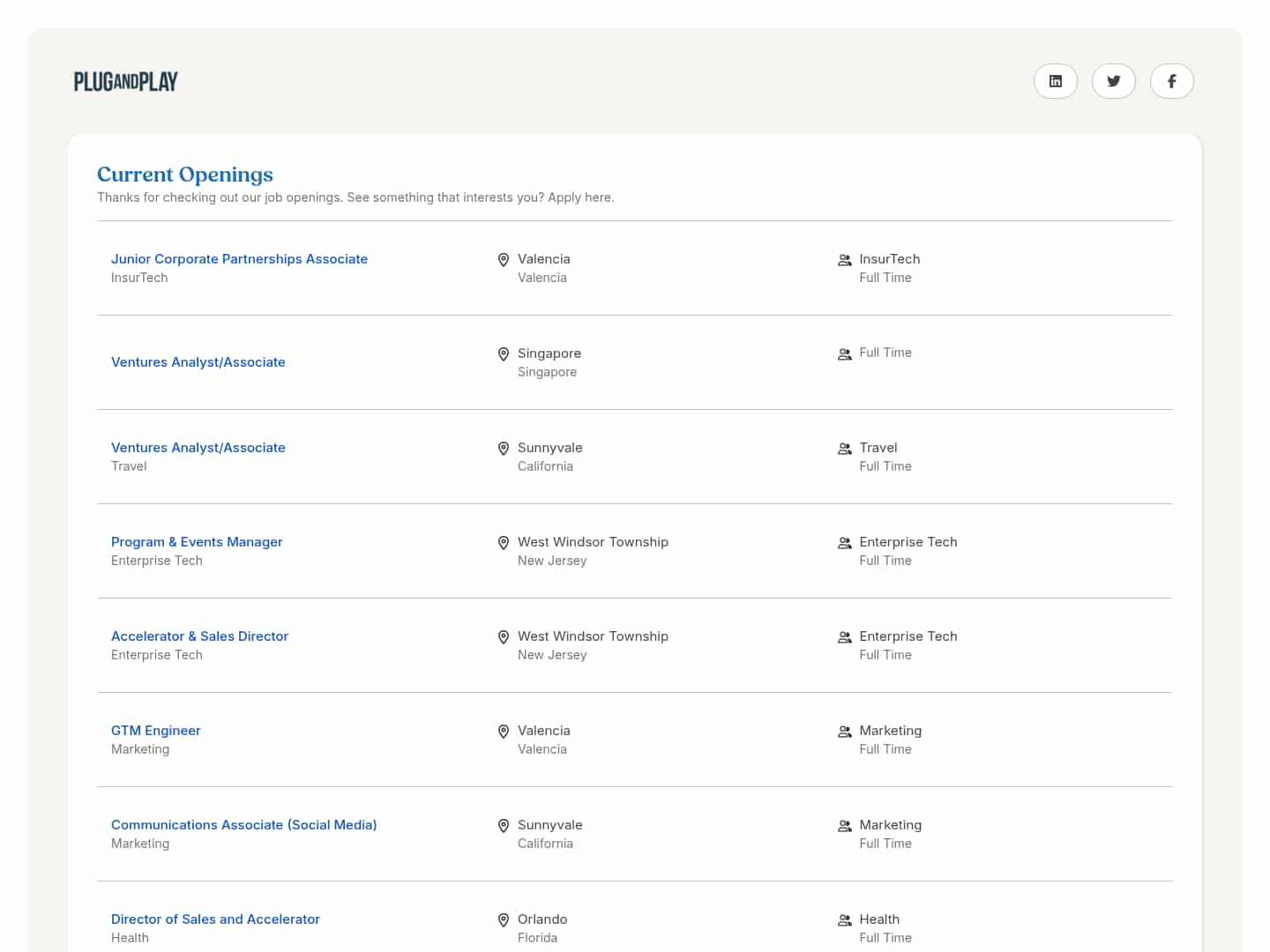Click the 'Thanks for checking out' intro text
The width and height of the screenshot is (1270, 952).
point(355,197)
